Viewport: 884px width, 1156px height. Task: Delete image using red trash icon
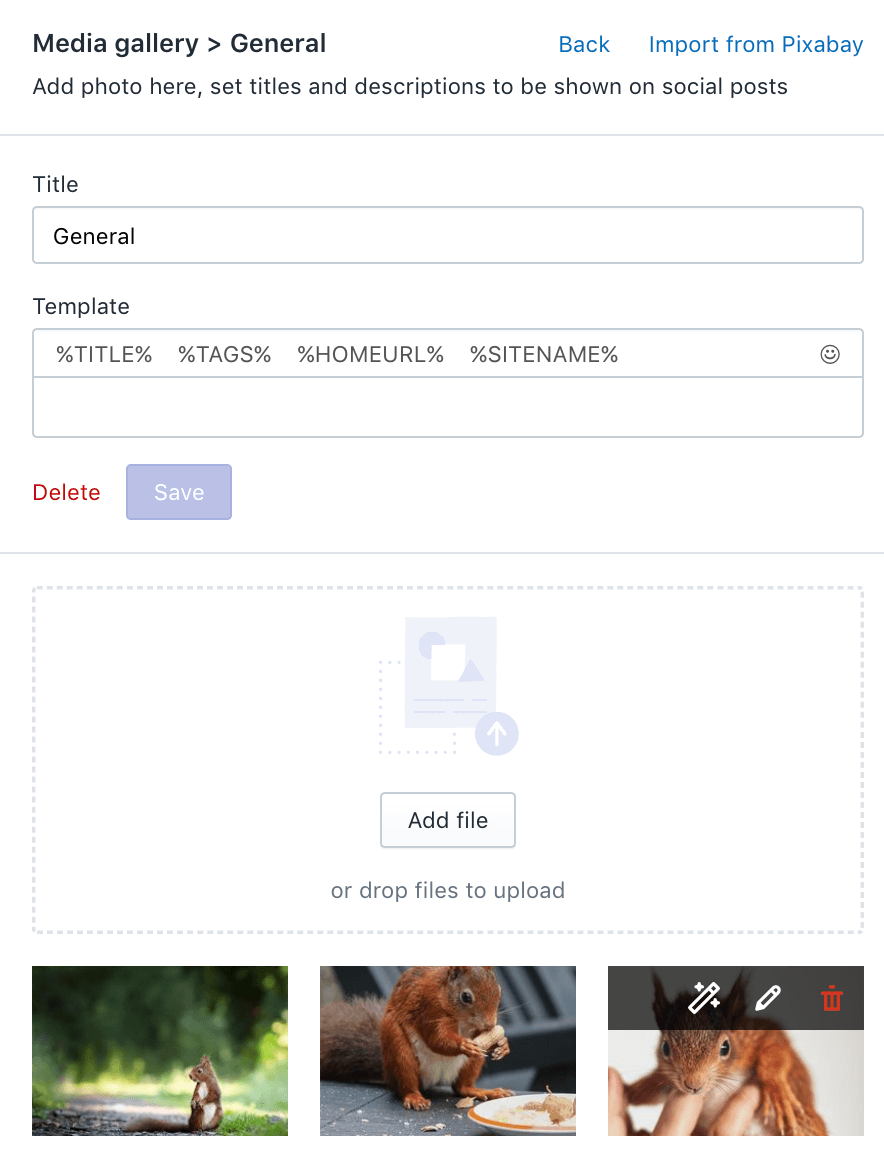click(x=832, y=998)
